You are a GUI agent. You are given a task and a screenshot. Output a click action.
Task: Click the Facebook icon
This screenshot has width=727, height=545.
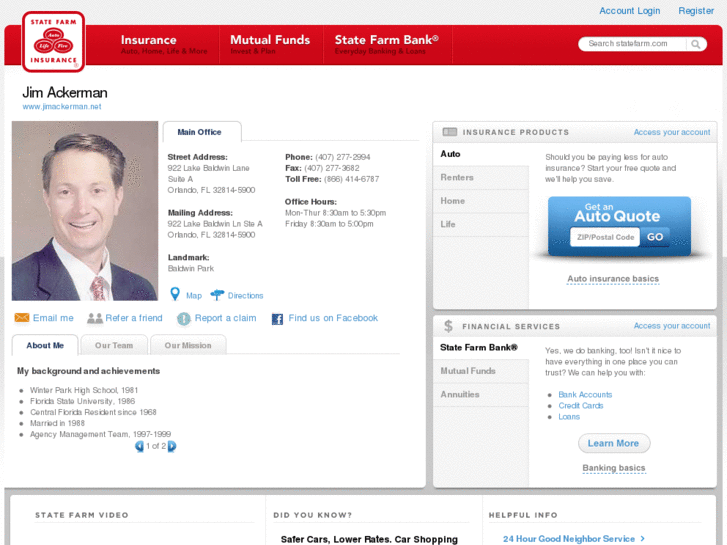[x=277, y=319]
